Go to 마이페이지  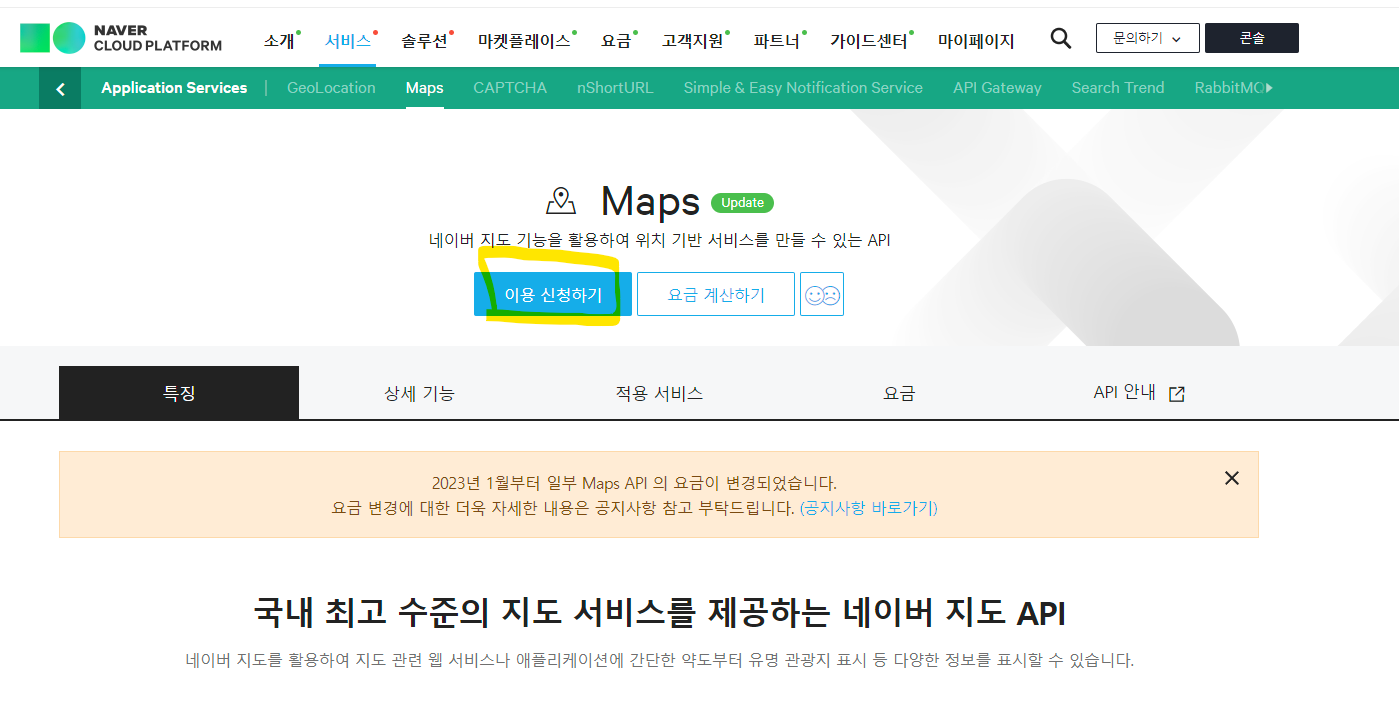tap(976, 41)
